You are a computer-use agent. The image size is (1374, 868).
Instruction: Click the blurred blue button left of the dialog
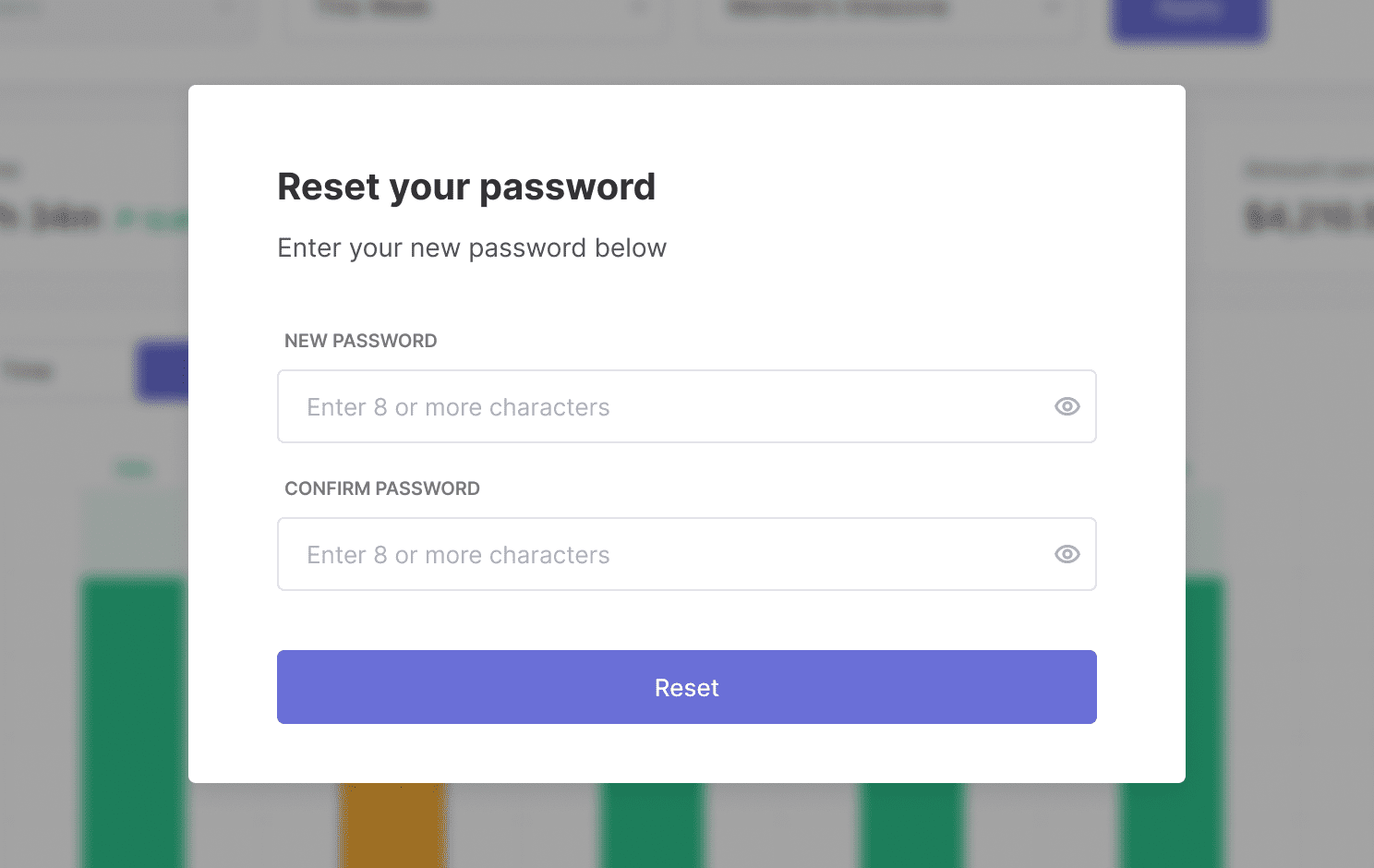click(163, 370)
